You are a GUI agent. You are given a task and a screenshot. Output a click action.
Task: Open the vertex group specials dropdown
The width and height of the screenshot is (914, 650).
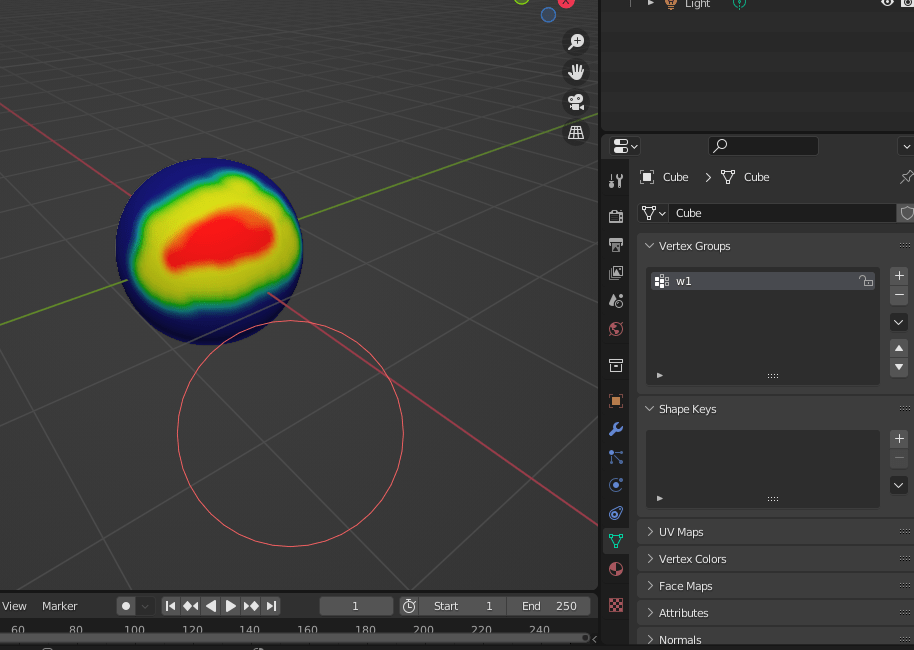click(898, 322)
